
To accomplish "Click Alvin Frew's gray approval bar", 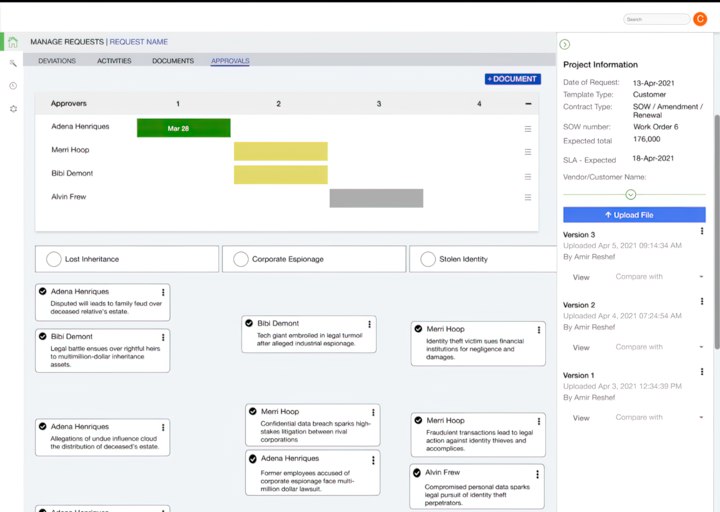I will point(376,198).
